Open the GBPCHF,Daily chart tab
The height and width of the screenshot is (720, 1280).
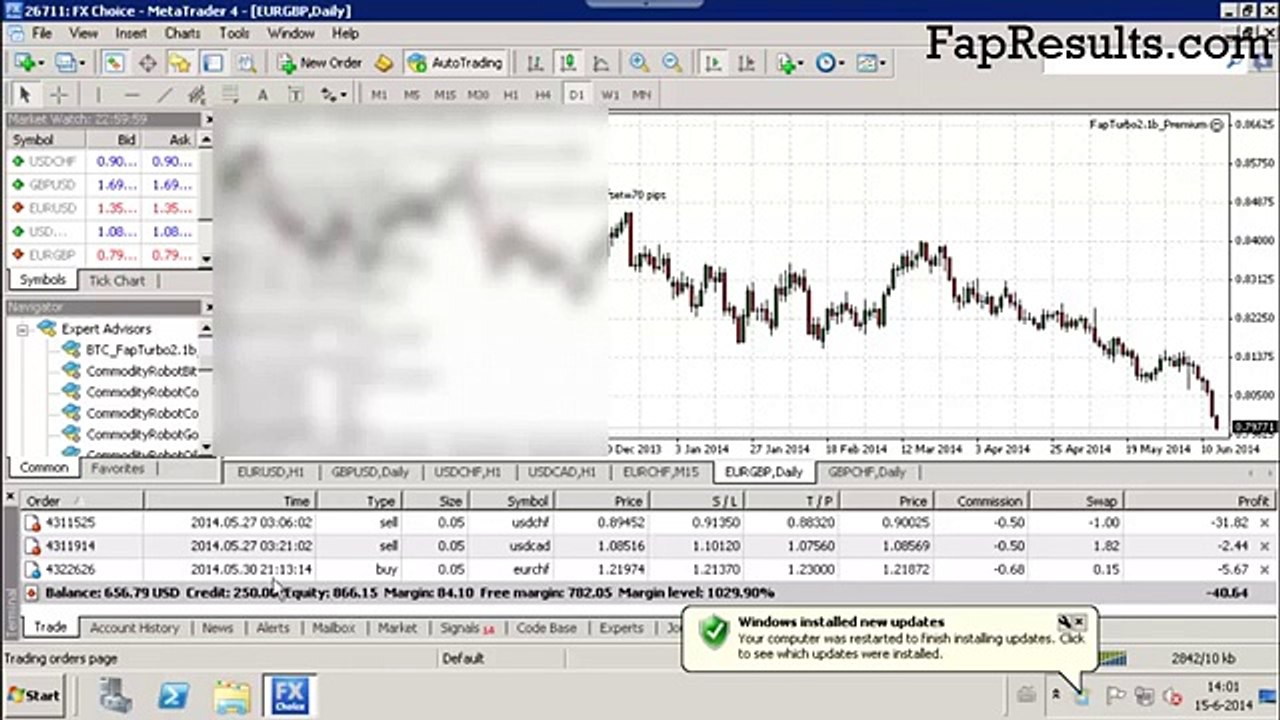pos(867,472)
